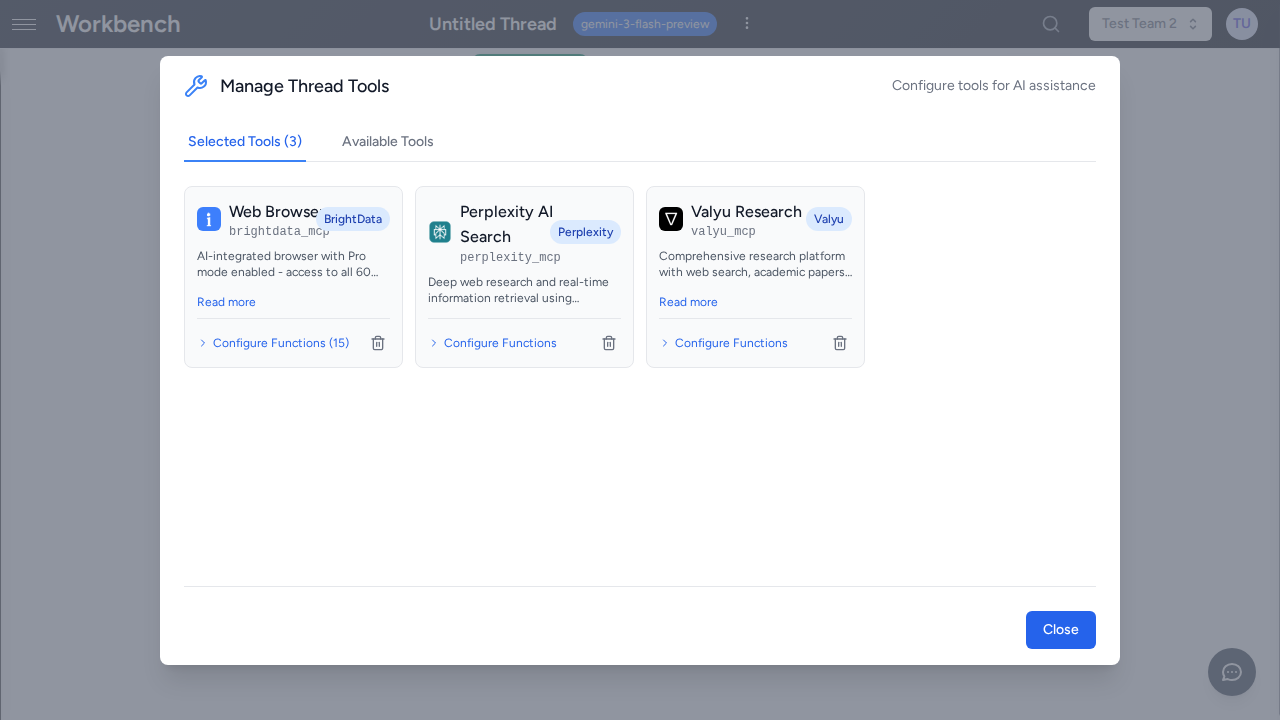
Task: Switch to the Available Tools tab
Action: (388, 141)
